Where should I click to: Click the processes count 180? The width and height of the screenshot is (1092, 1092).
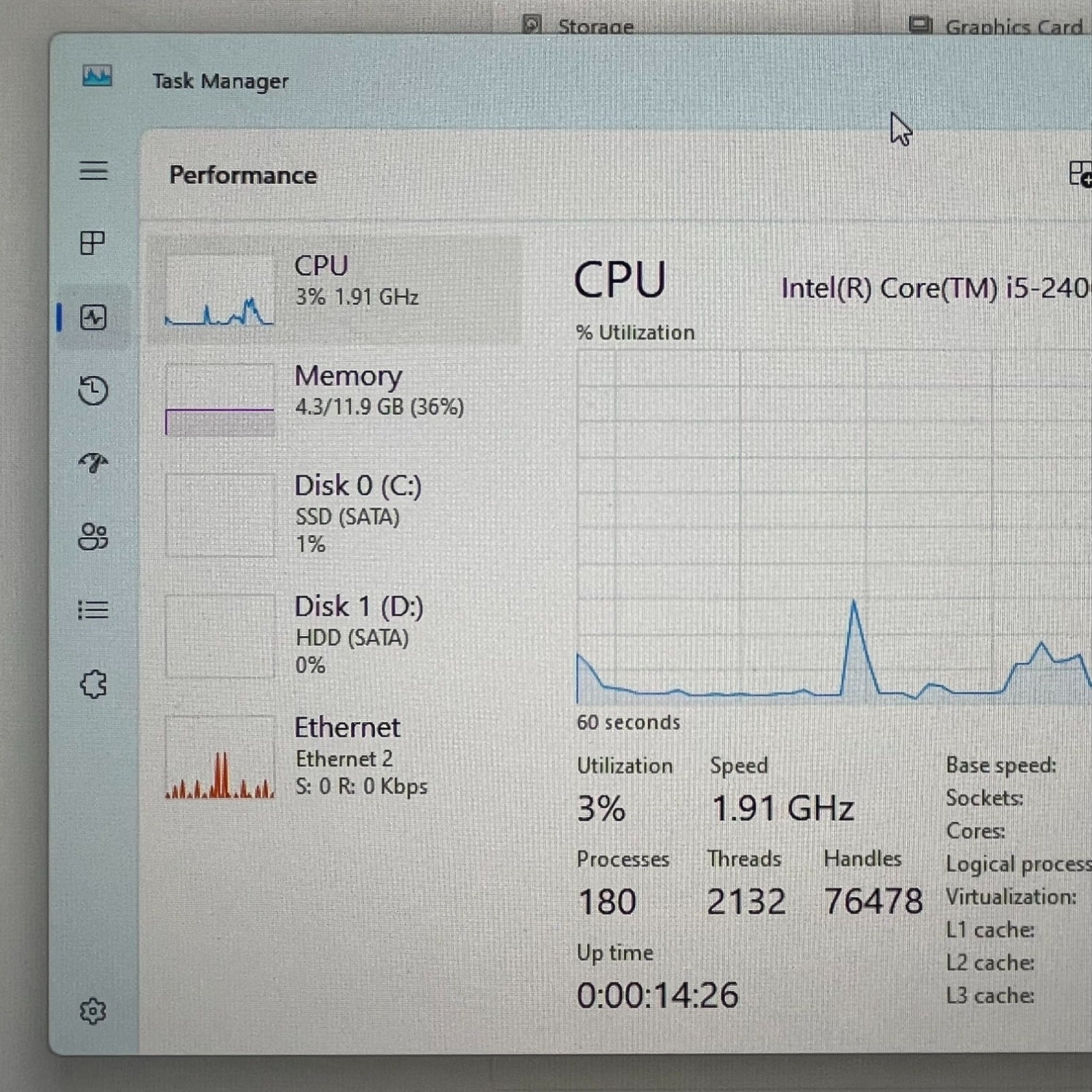[x=607, y=902]
